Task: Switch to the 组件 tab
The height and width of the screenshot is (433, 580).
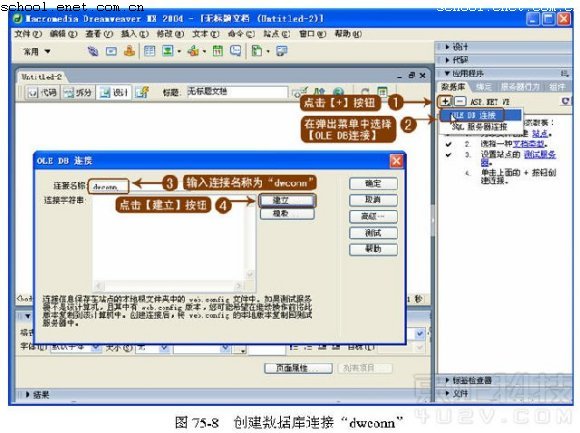Action: click(557, 87)
